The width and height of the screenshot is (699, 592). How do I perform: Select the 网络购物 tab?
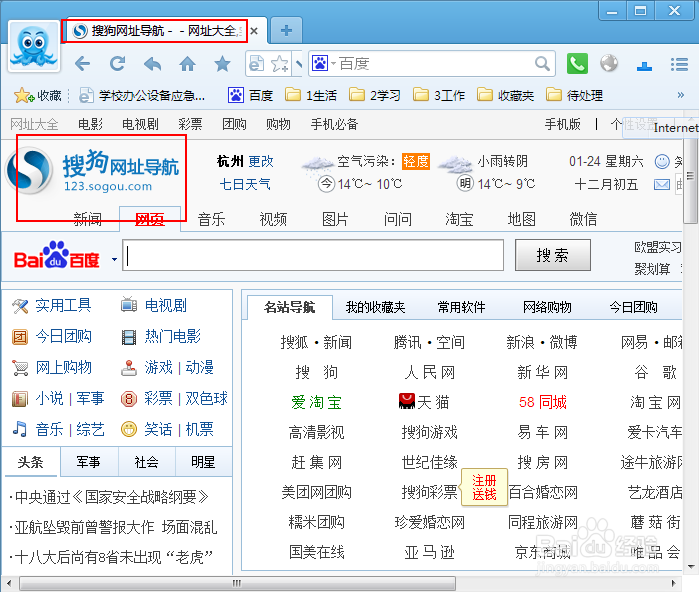[x=547, y=307]
